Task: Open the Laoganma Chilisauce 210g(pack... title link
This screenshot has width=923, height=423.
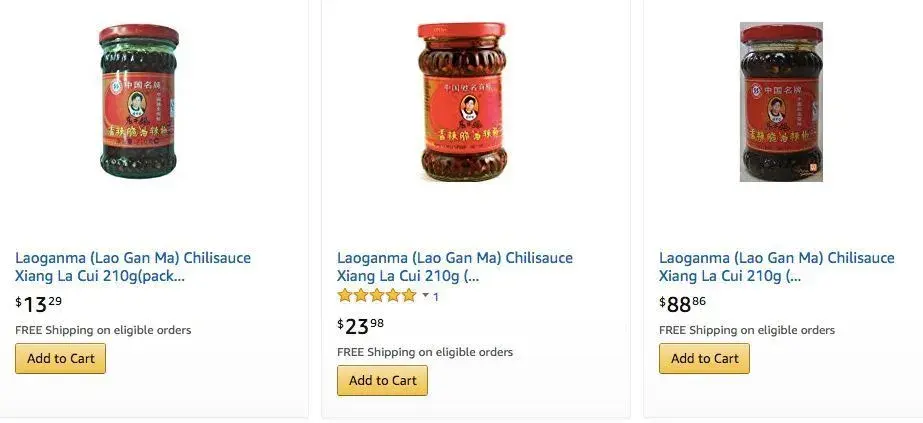Action: tap(133, 267)
